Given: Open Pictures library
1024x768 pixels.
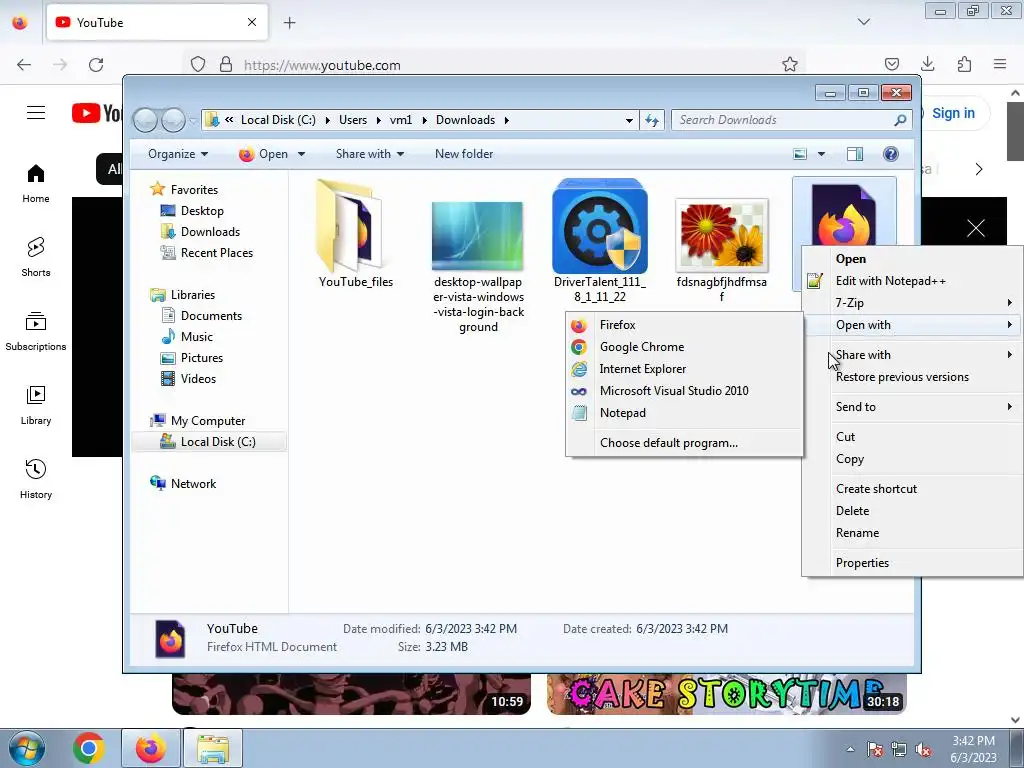Looking at the screenshot, I should tap(201, 358).
